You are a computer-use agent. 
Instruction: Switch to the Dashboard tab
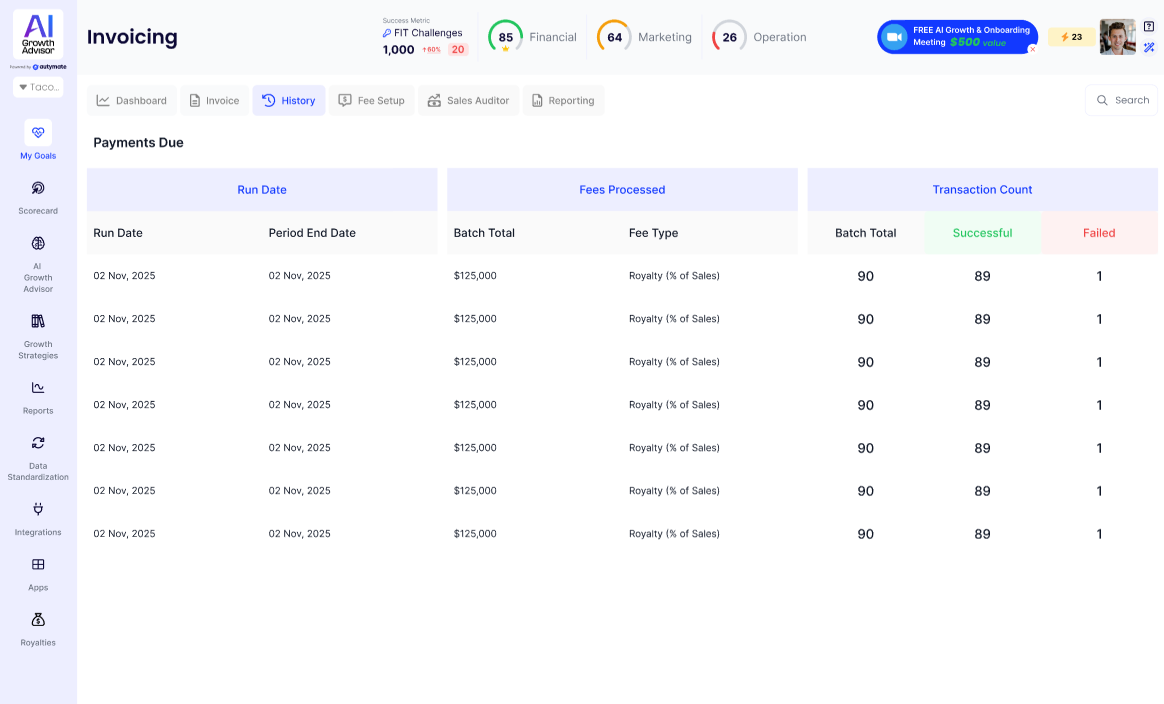click(x=132, y=101)
